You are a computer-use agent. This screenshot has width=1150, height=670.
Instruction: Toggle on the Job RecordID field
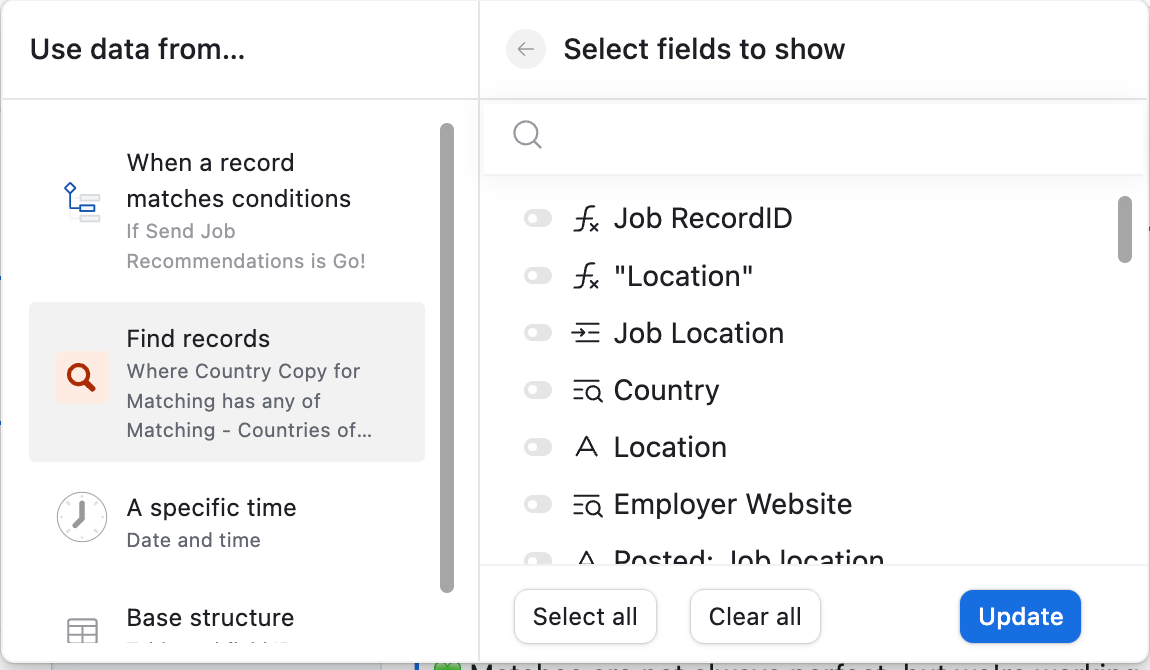coord(538,218)
